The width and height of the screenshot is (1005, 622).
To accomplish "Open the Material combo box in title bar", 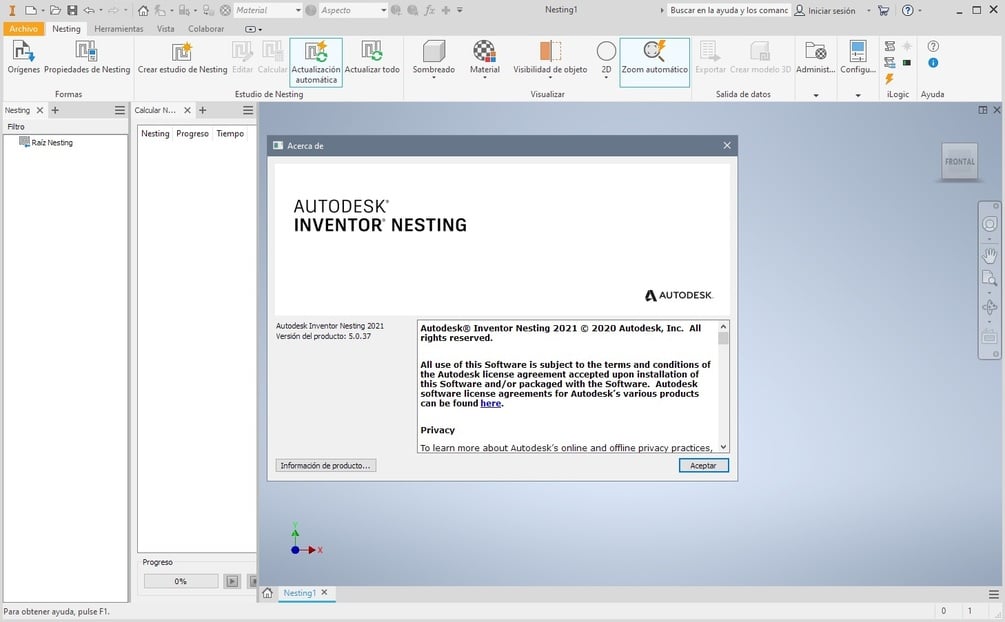I will point(268,10).
